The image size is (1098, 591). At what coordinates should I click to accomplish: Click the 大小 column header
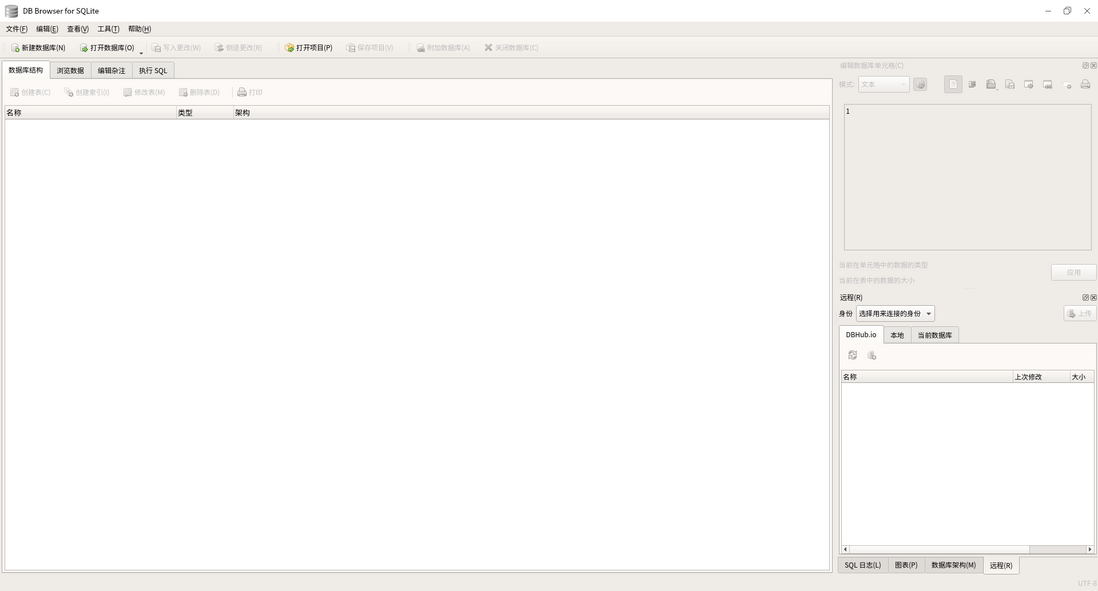(1081, 377)
